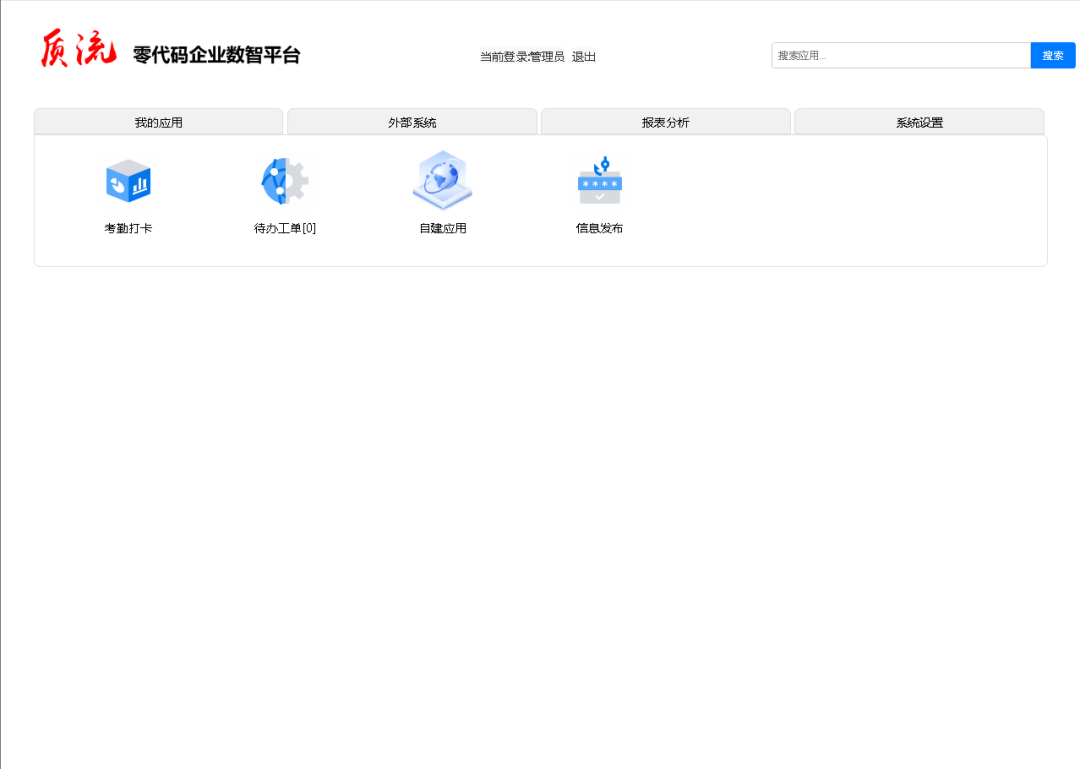The image size is (1080, 769).
Task: Click the 退出 logout link
Action: point(584,57)
